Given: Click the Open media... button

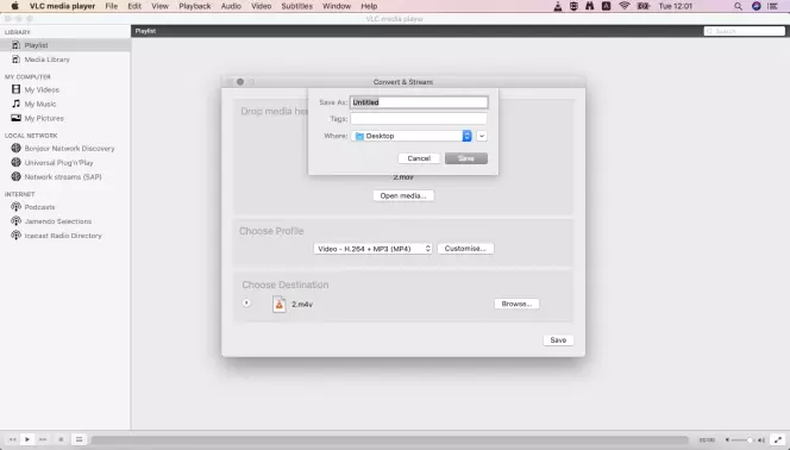Looking at the screenshot, I should click(403, 196).
